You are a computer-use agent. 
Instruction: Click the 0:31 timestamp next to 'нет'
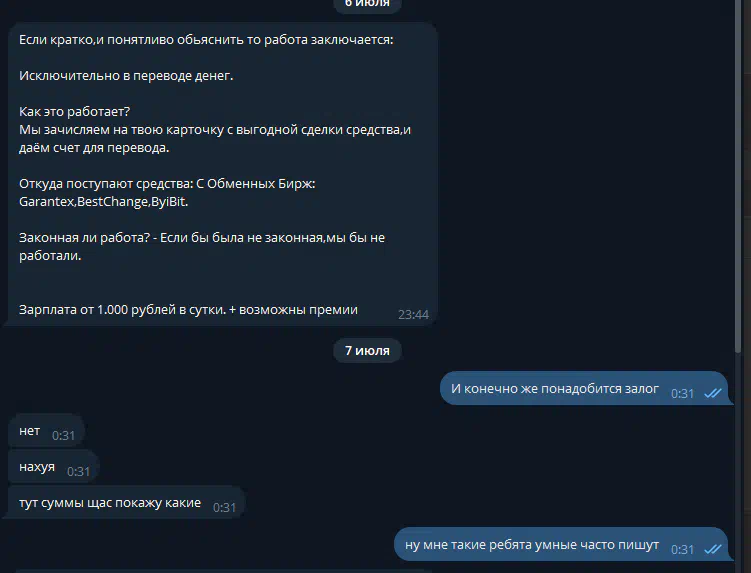(63, 435)
